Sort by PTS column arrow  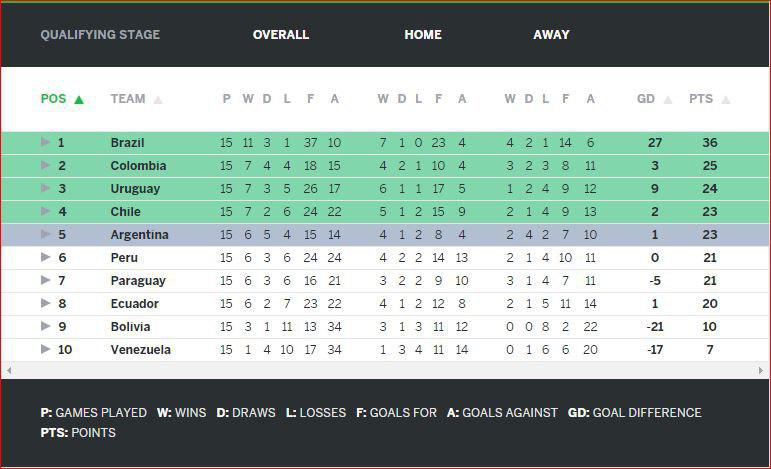pos(726,99)
